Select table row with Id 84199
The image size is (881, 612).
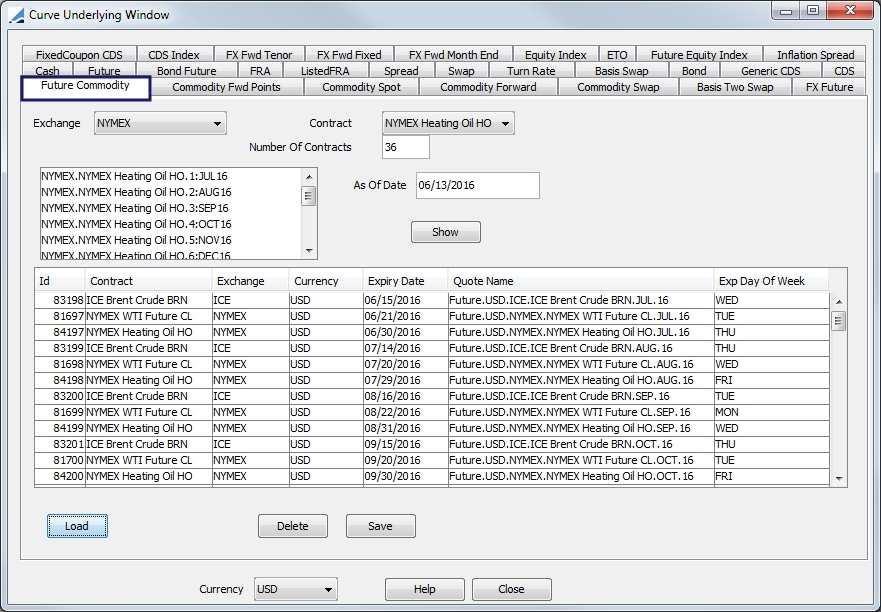(x=432, y=428)
